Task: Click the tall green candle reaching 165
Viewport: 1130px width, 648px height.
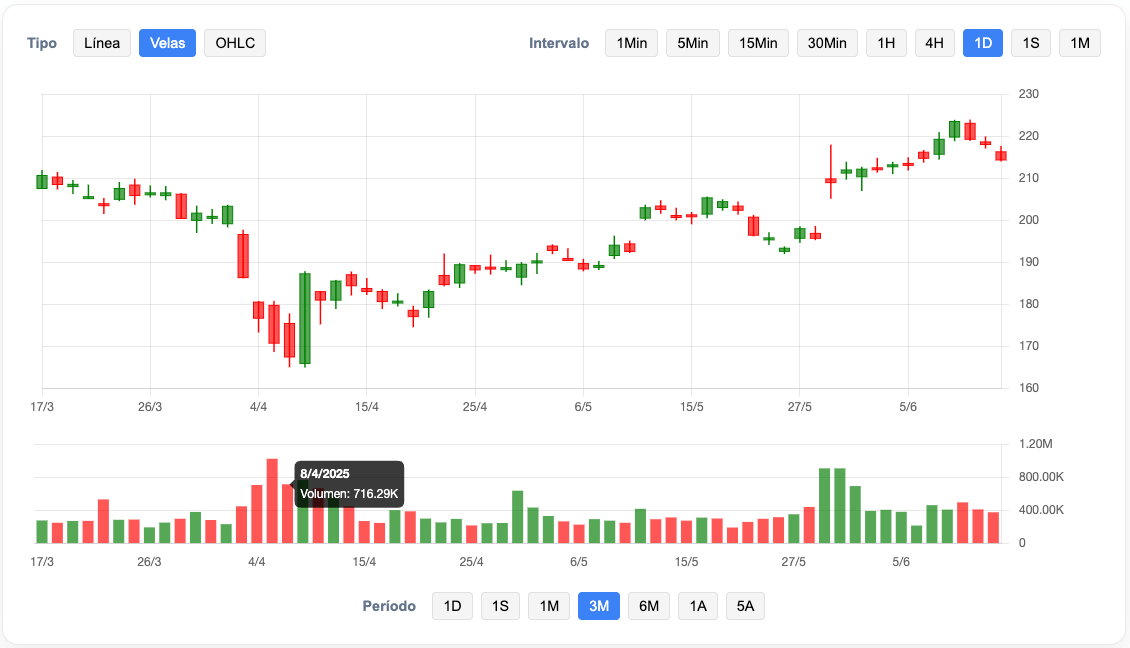Action: click(305, 318)
